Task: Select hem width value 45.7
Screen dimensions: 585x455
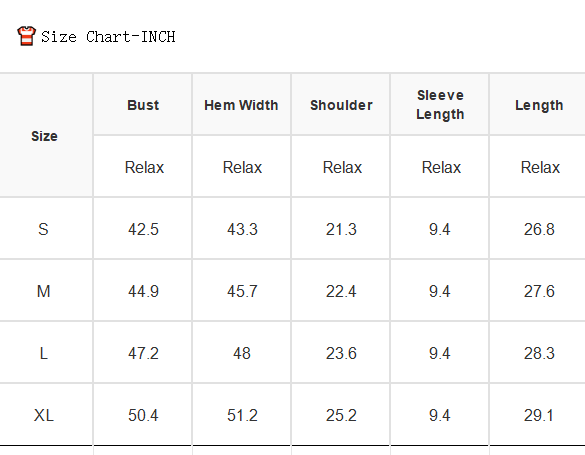Action: pyautogui.click(x=242, y=291)
